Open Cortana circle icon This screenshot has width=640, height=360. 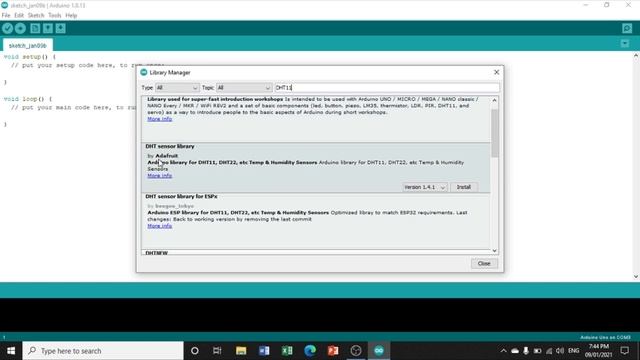(x=195, y=351)
